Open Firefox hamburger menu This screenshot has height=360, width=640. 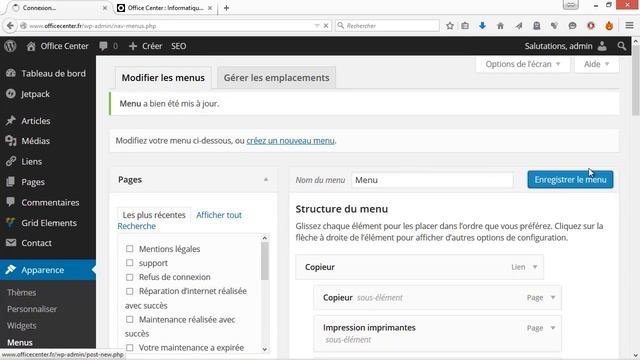click(x=629, y=25)
